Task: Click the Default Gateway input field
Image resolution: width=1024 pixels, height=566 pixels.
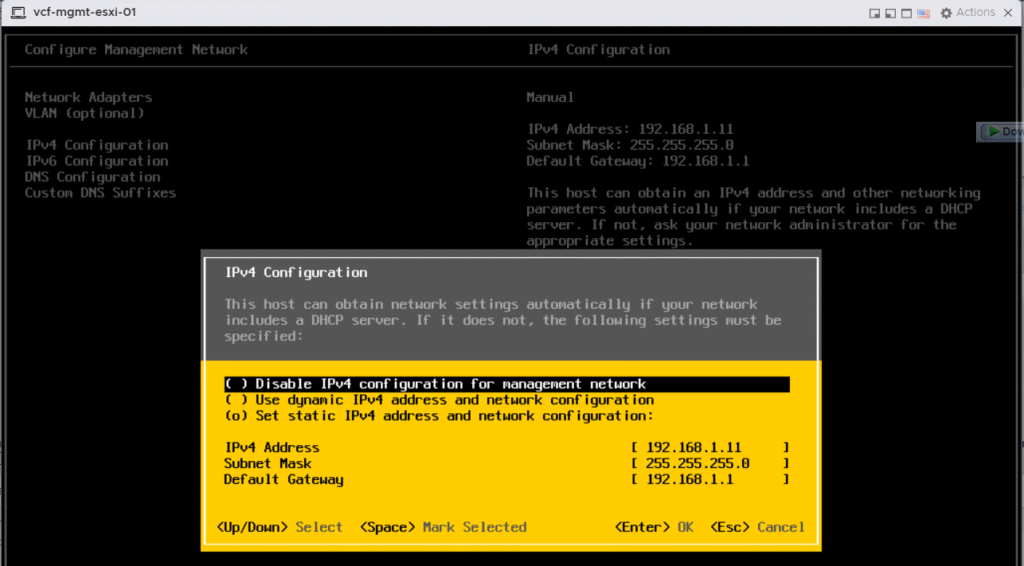Action: (x=710, y=480)
